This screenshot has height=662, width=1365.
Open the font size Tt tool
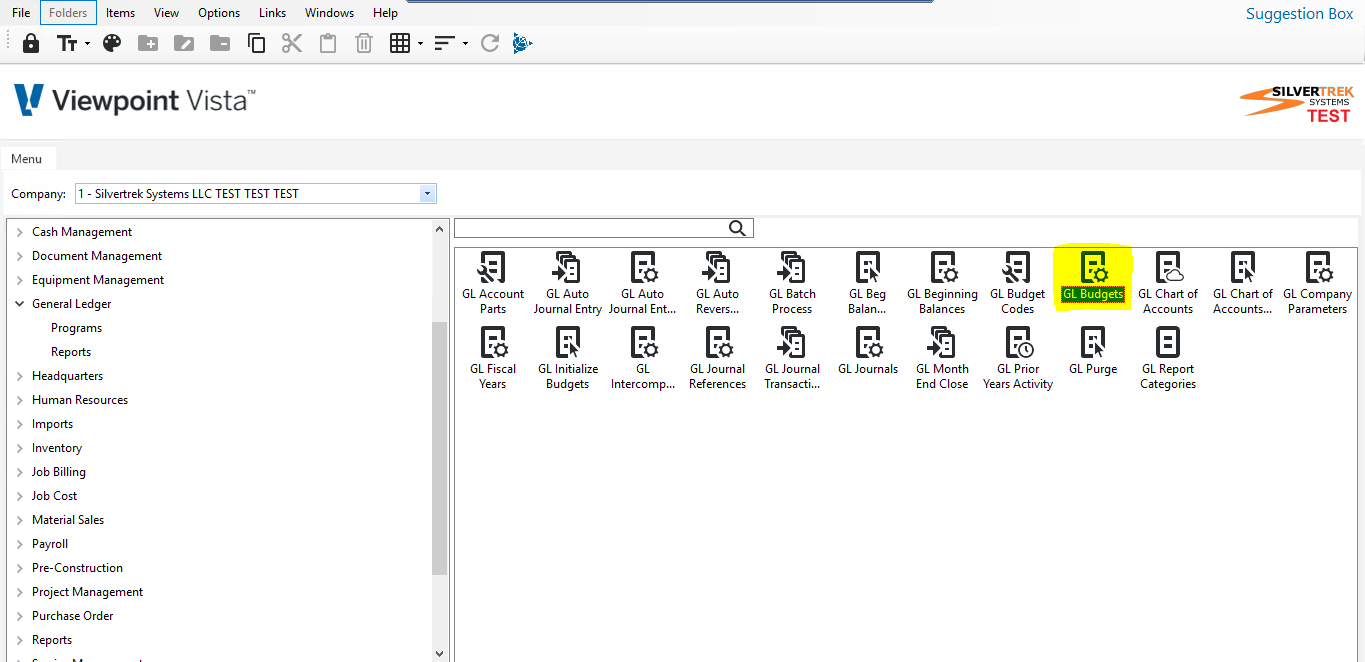pos(68,43)
